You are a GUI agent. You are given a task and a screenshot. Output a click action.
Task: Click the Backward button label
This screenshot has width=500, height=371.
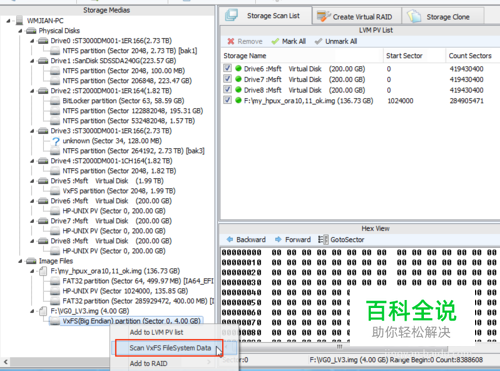[251, 239]
